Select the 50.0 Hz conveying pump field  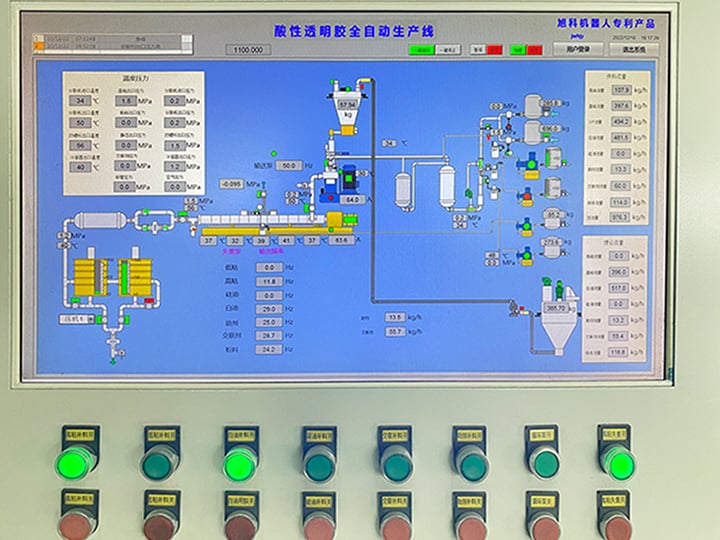[288, 165]
